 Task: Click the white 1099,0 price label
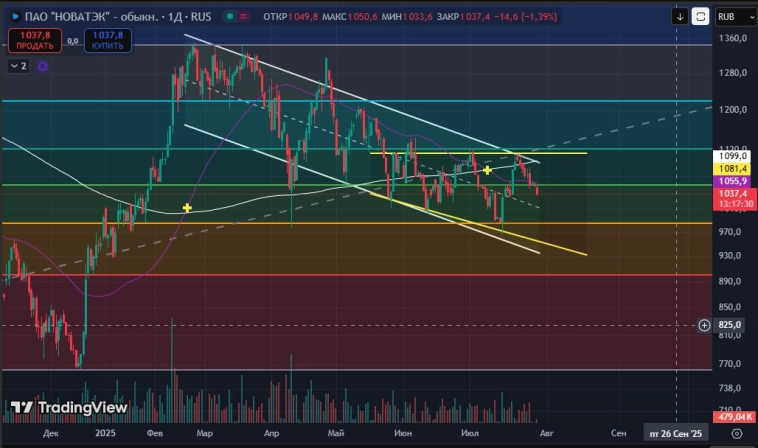click(x=732, y=156)
